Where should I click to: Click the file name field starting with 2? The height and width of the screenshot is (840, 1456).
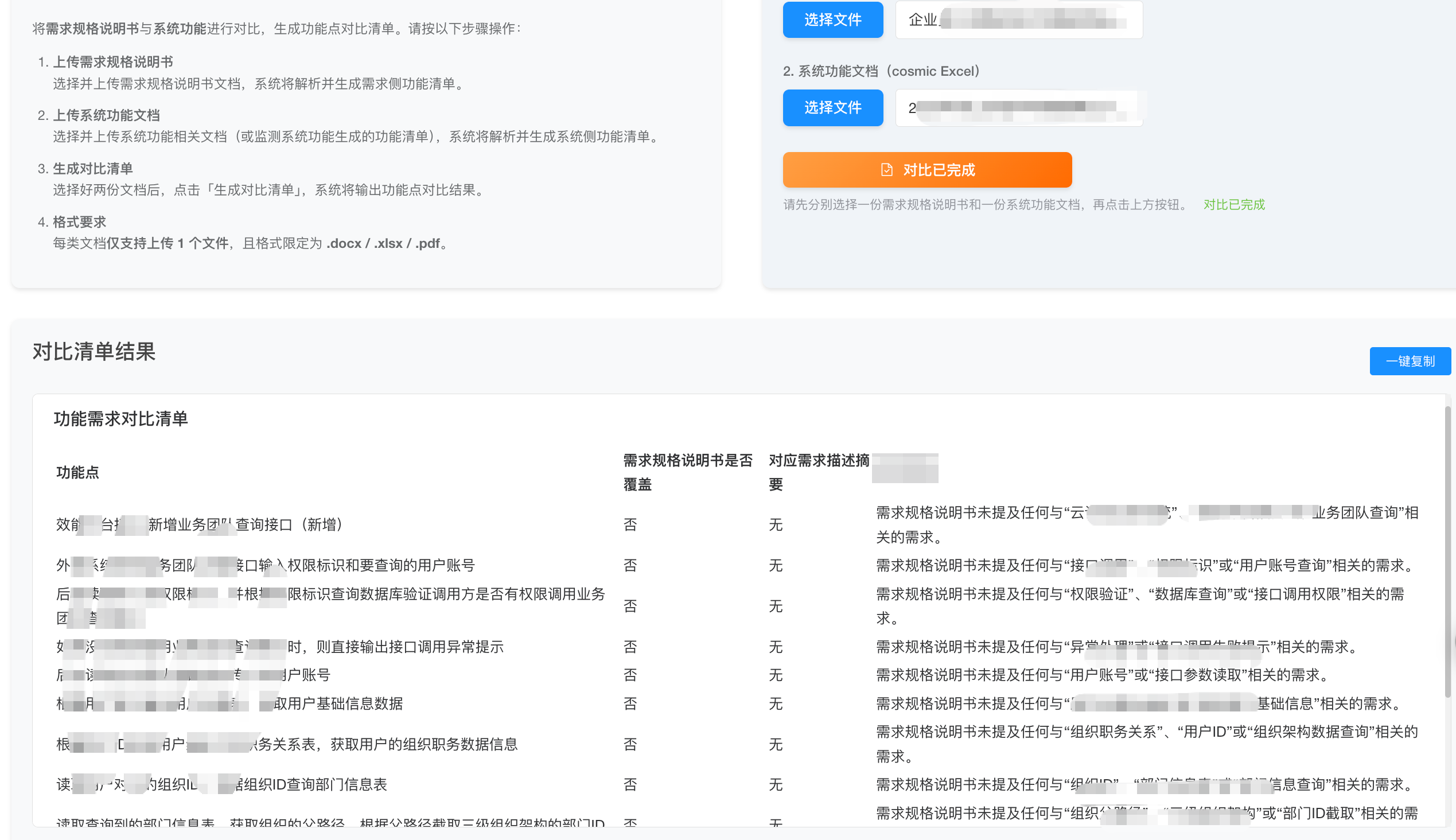[1018, 108]
